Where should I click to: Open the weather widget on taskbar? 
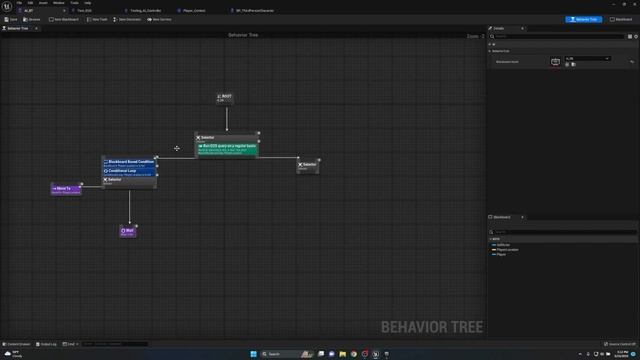click(13, 354)
